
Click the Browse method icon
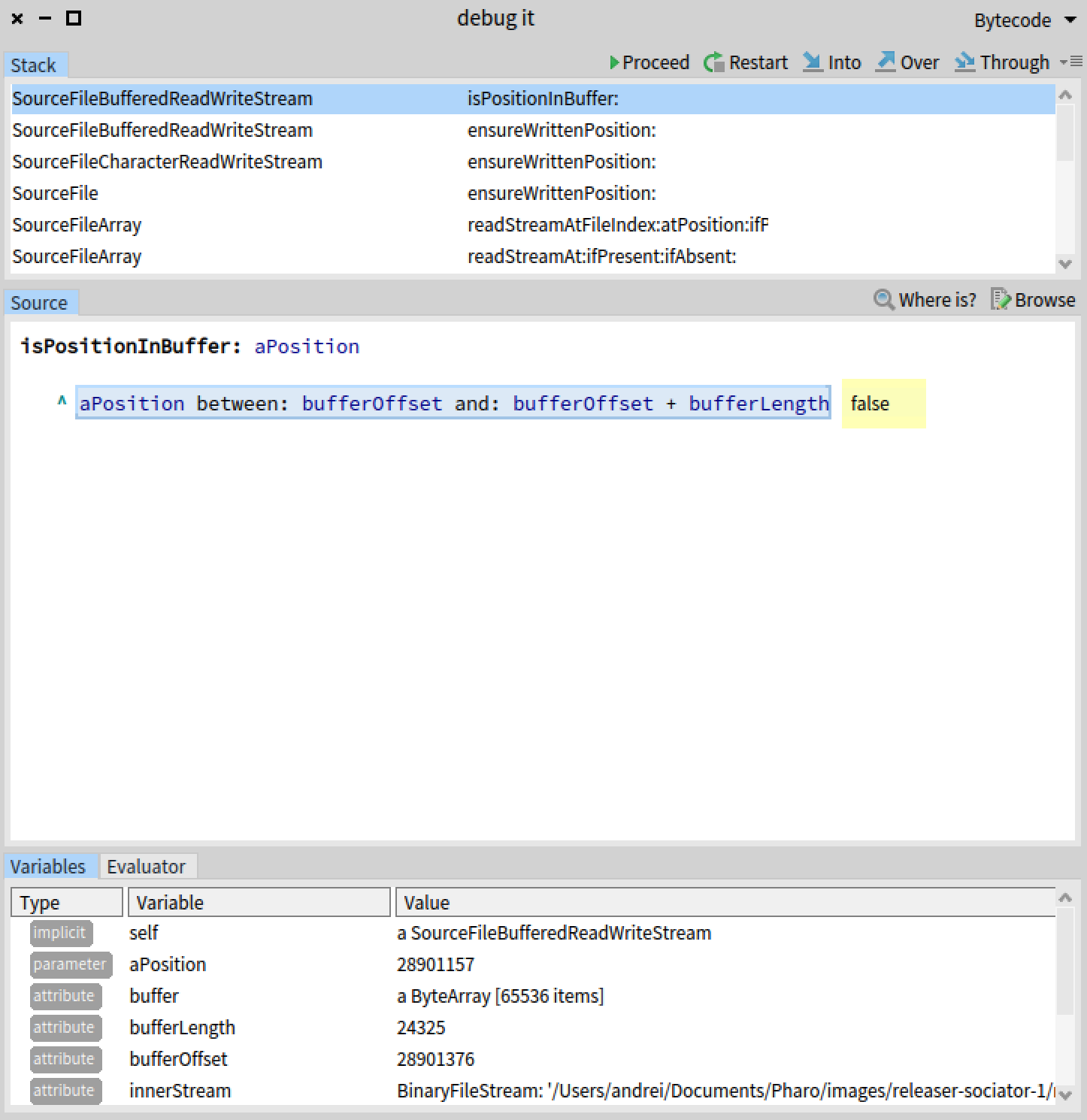click(1001, 300)
